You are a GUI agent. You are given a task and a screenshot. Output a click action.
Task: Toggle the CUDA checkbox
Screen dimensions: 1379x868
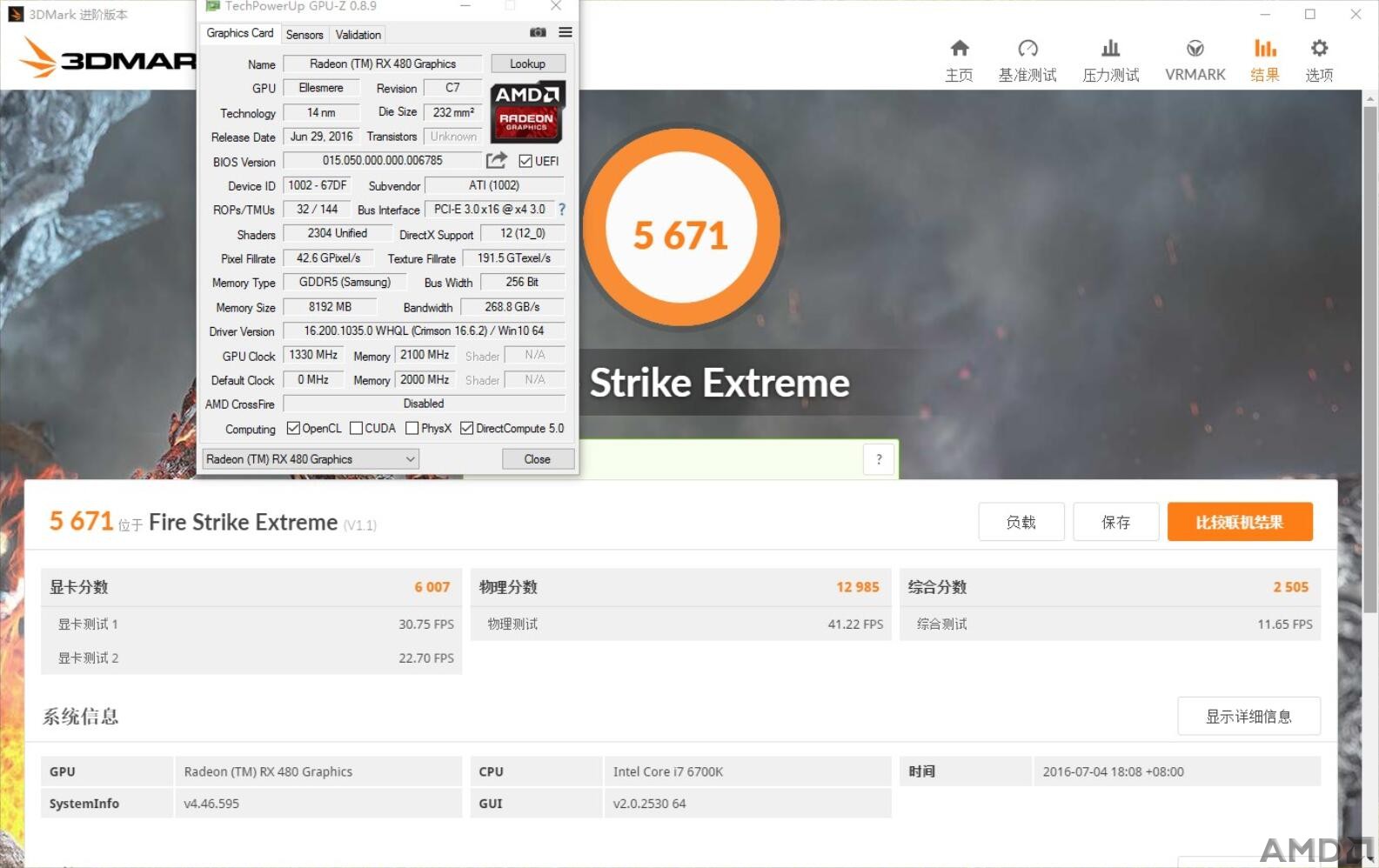point(356,428)
